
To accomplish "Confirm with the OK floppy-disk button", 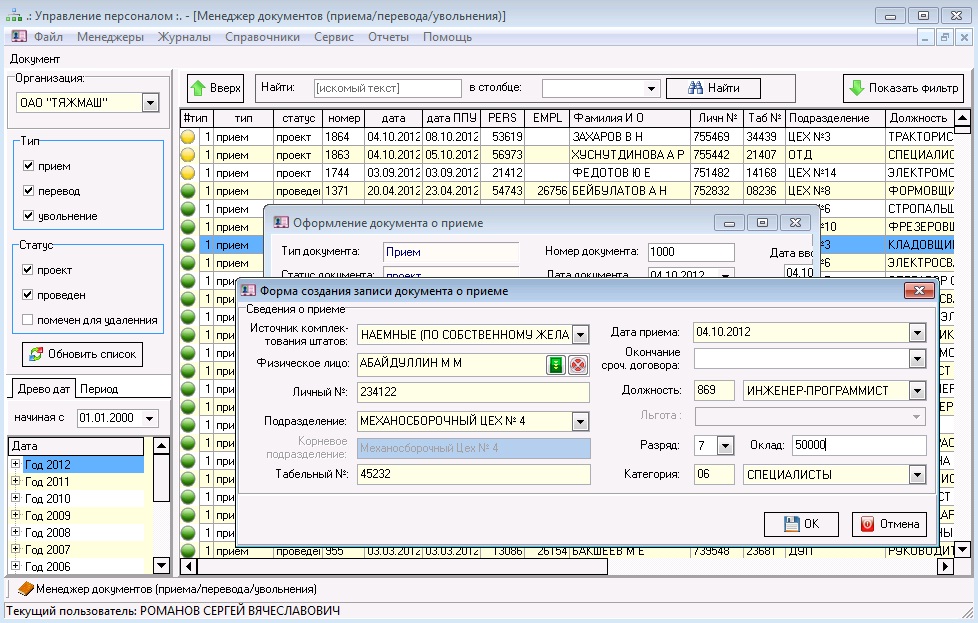I will pyautogui.click(x=801, y=524).
